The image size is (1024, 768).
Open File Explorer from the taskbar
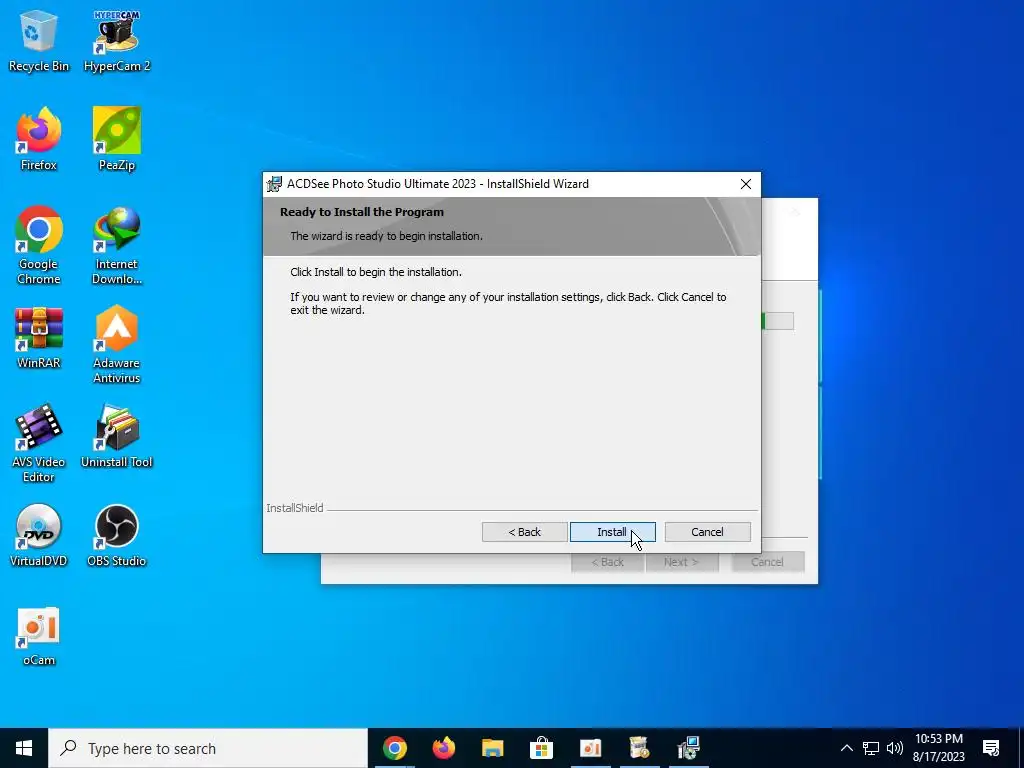[493, 748]
